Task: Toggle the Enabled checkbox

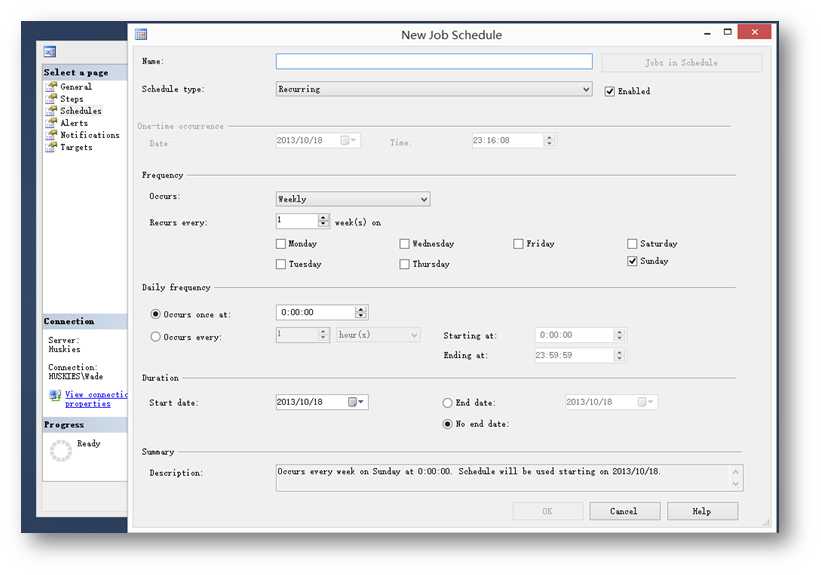Action: [x=609, y=91]
